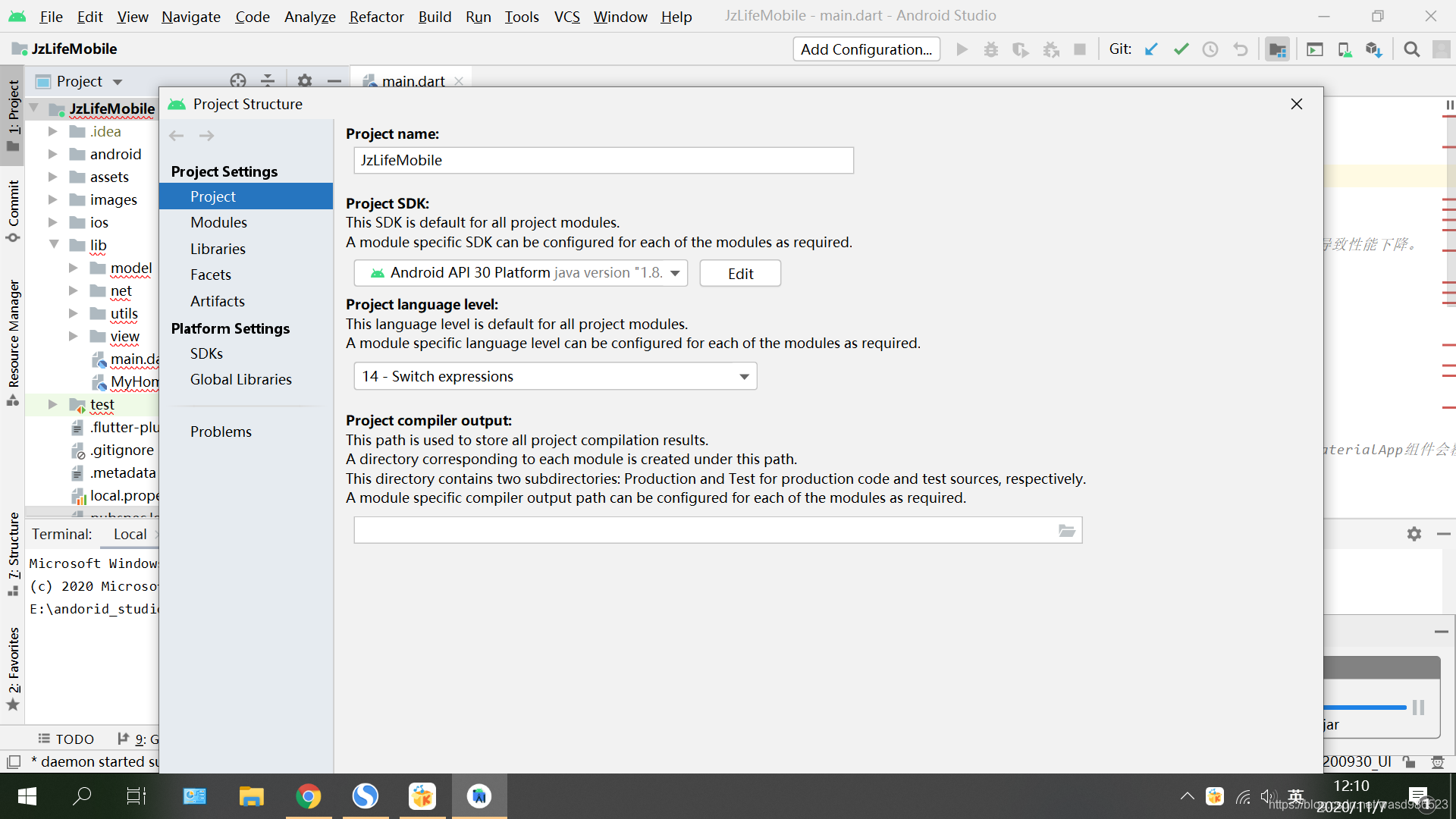This screenshot has width=1456, height=819.
Task: Click the Project panel settings gear
Action: (x=304, y=80)
